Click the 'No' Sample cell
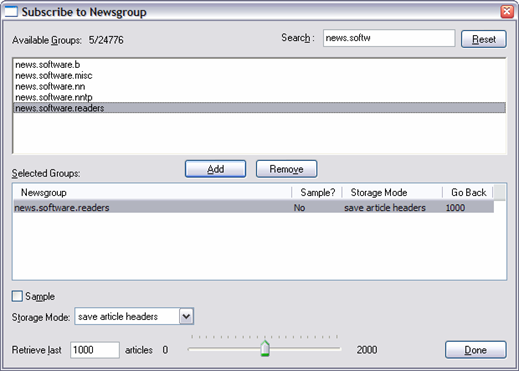 point(299,208)
